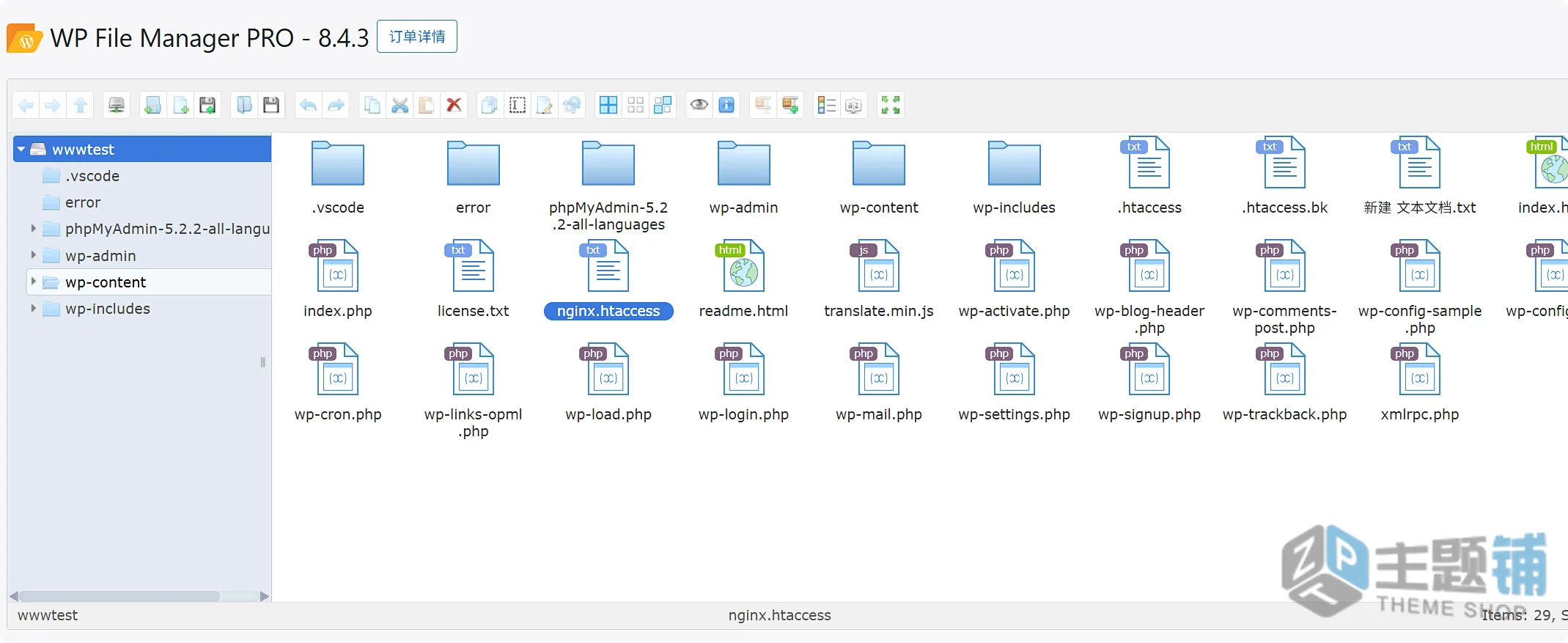Screen dimensions: 1568x643
Task: Deselect all using the empty grid icon
Action: pyautogui.click(x=636, y=106)
